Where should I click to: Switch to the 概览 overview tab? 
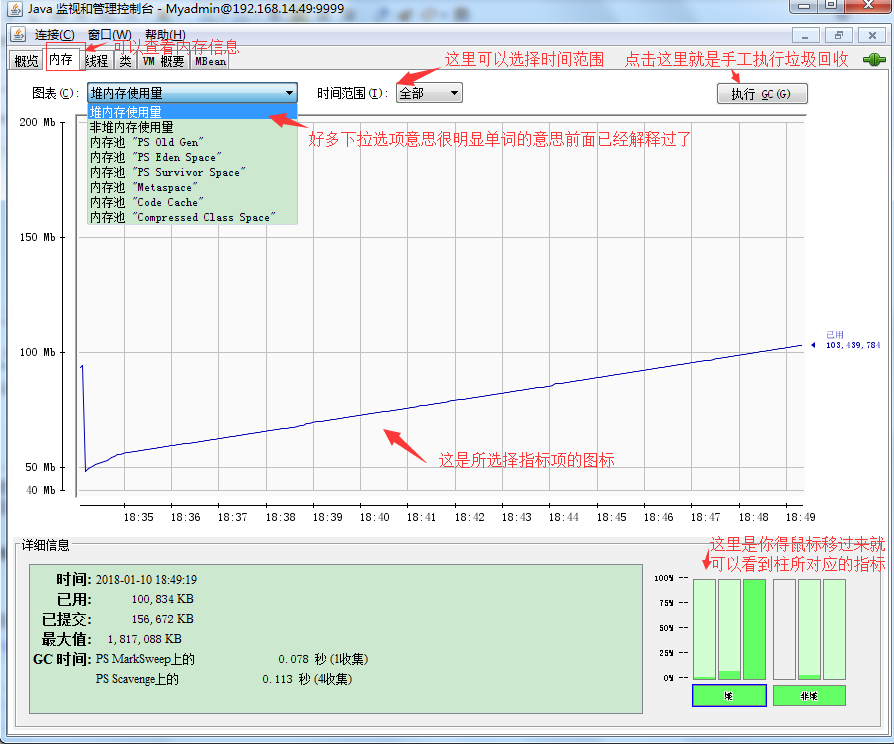click(26, 61)
